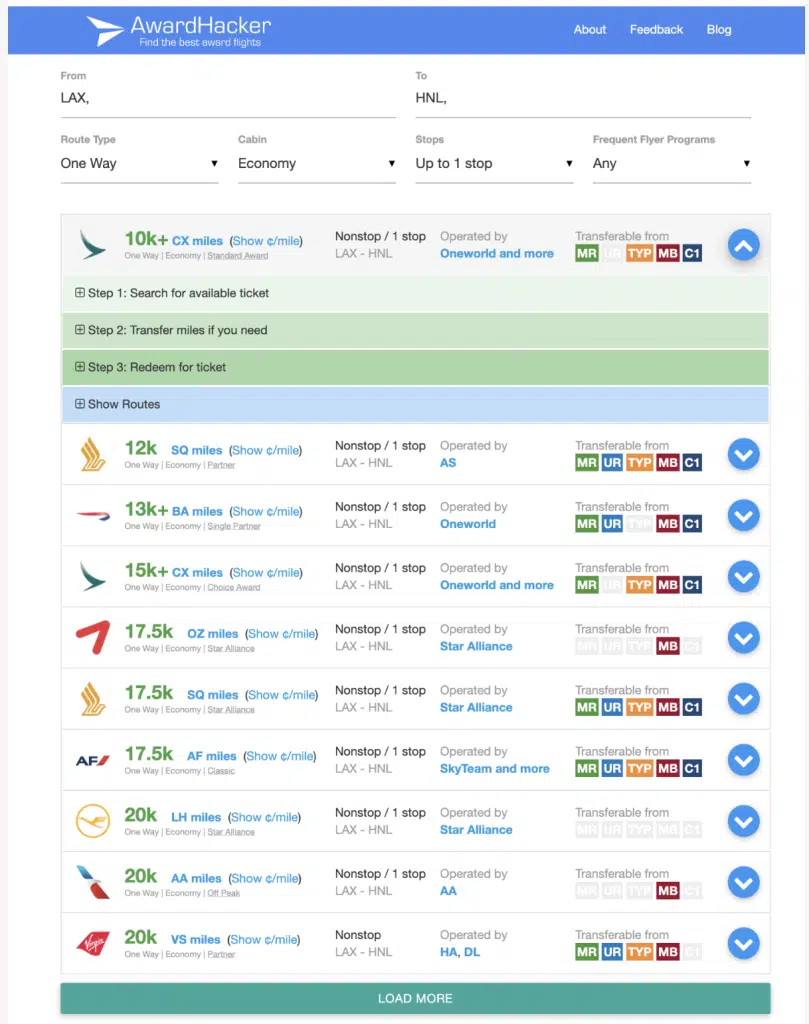Click the AwardHacker paper plane logo
The height and width of the screenshot is (1024, 809).
click(x=105, y=30)
